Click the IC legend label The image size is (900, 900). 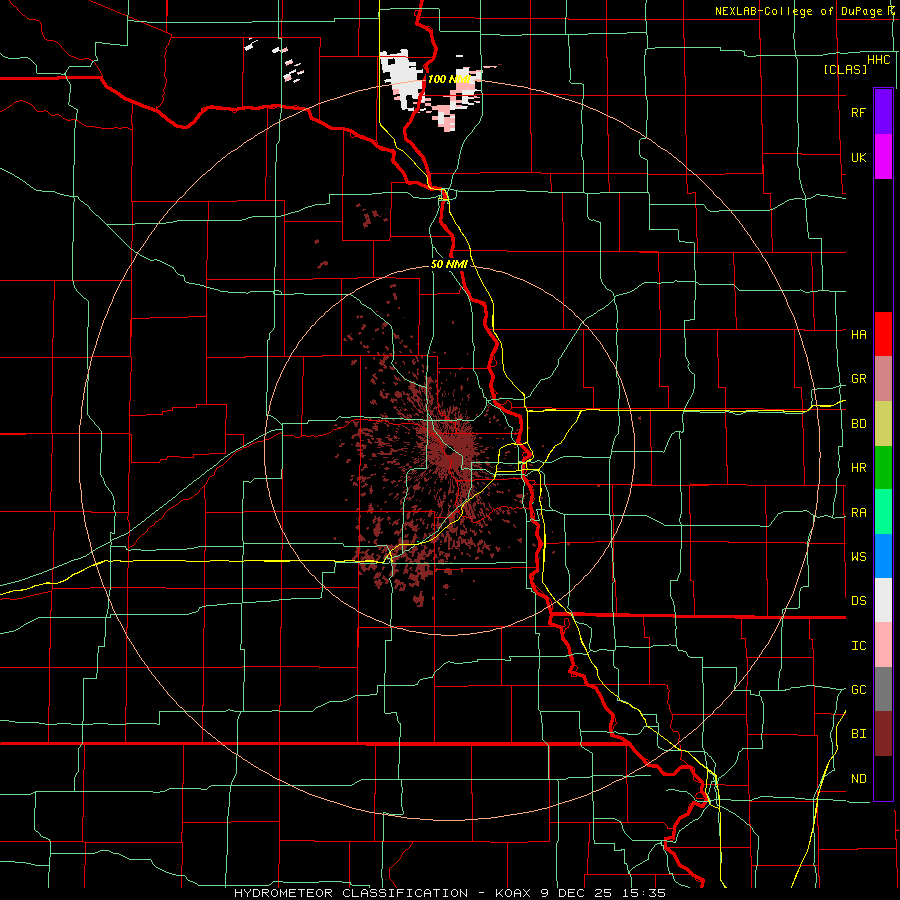(x=858, y=646)
